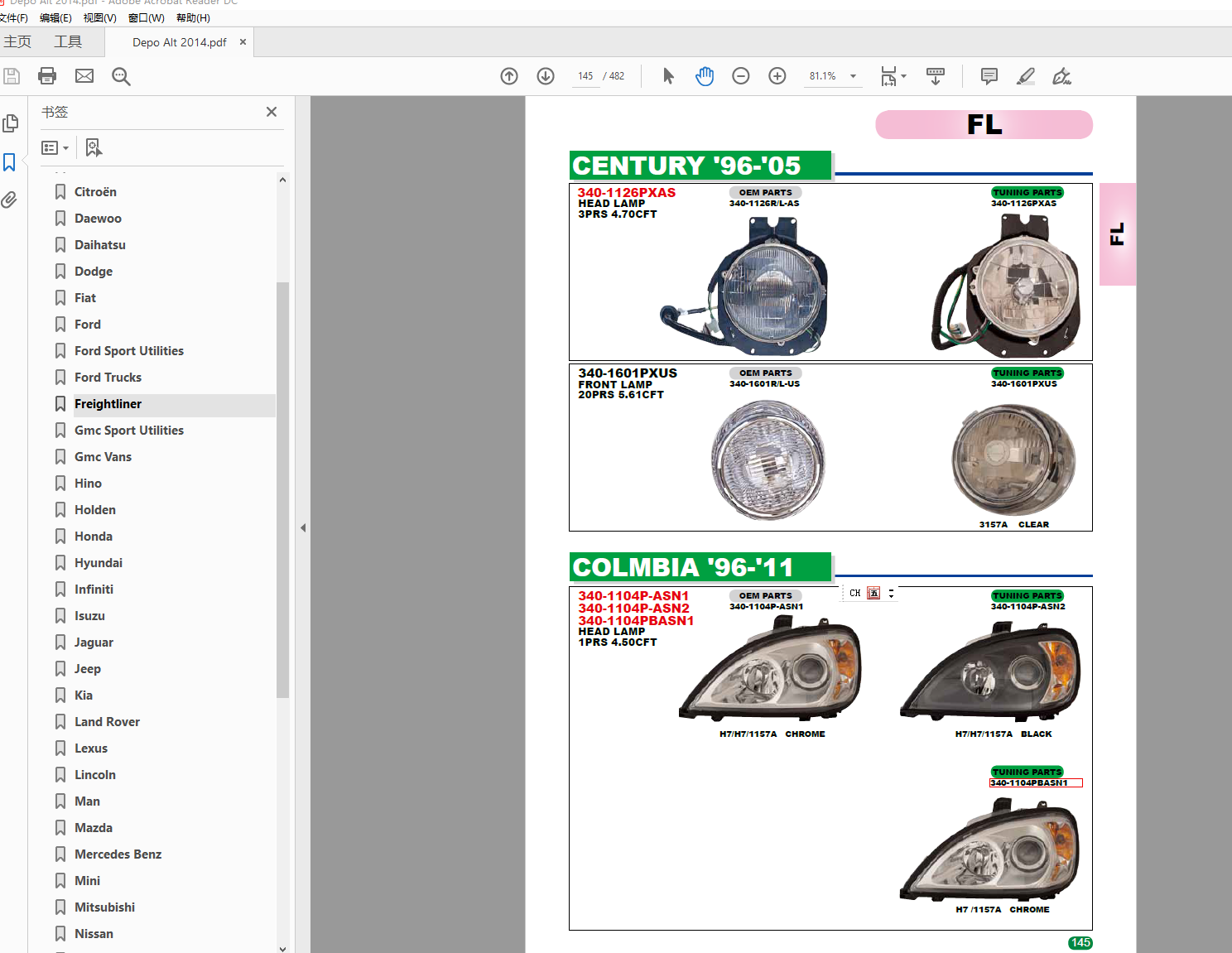Click the Send file by email icon

[x=84, y=76]
